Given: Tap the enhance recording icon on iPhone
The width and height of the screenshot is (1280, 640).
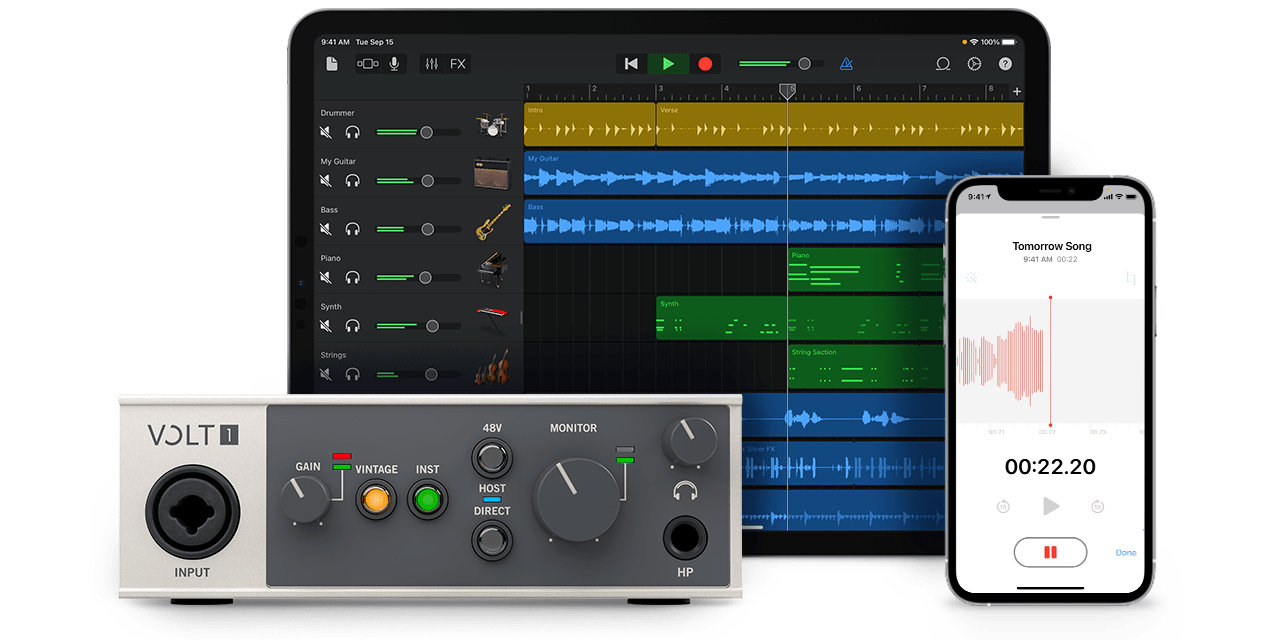Looking at the screenshot, I should tap(971, 279).
